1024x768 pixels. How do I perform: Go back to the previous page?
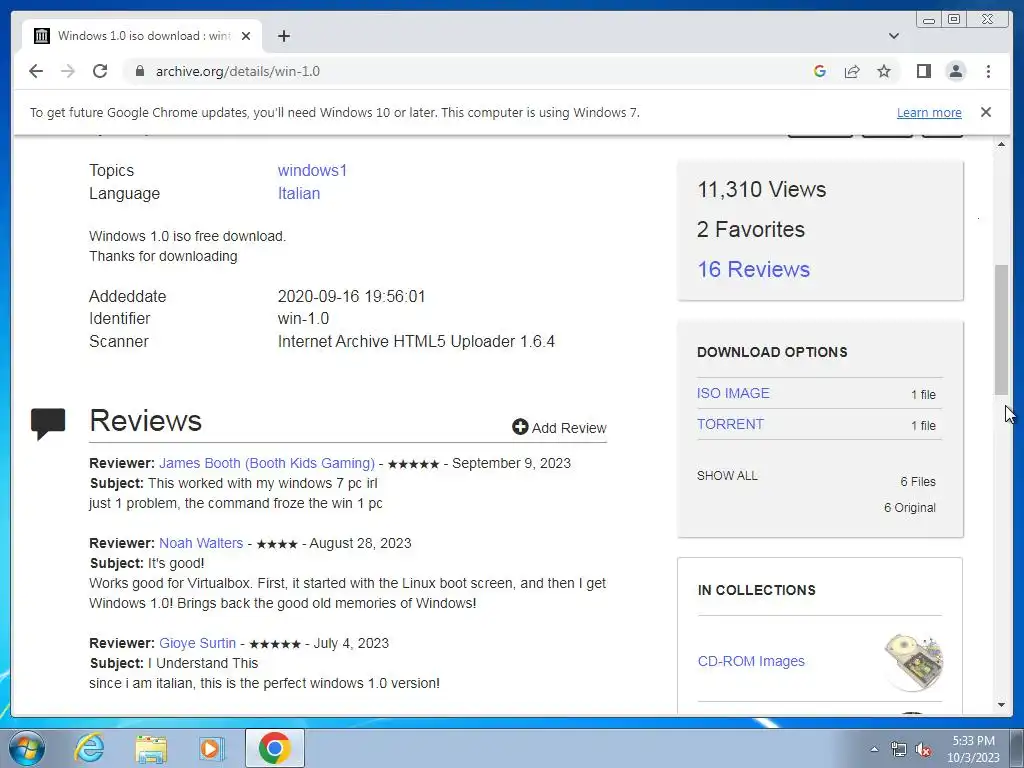pos(36,71)
